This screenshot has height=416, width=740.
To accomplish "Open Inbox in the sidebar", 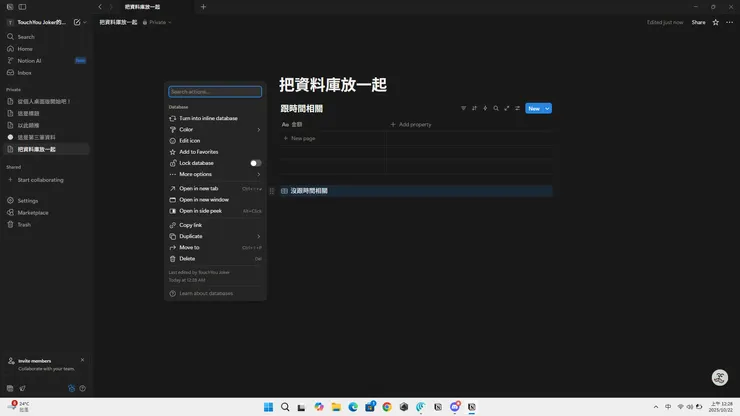I will coord(45,73).
